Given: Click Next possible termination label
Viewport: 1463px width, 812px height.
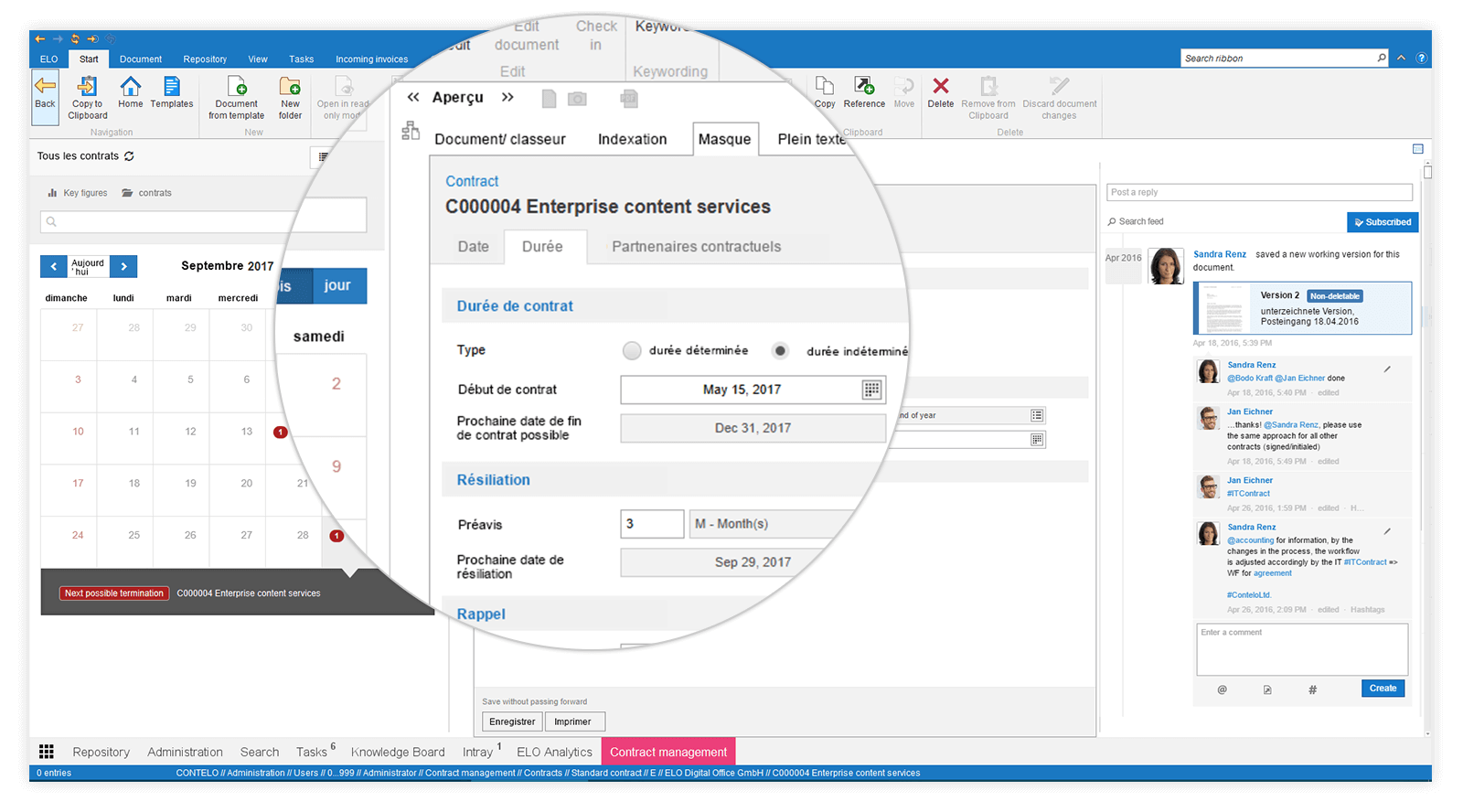Looking at the screenshot, I should 114,593.
